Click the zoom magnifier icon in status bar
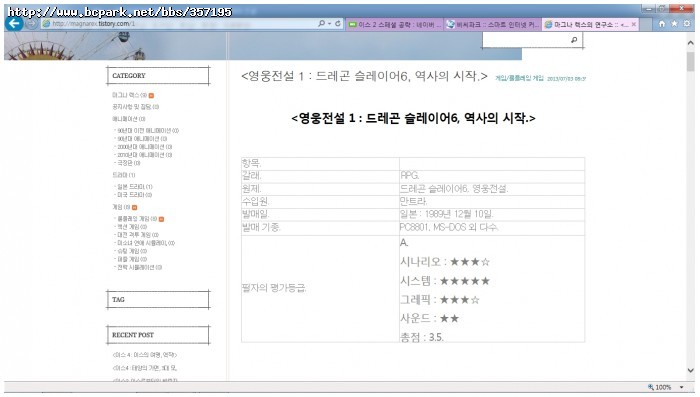The width and height of the screenshot is (700, 397). (651, 387)
